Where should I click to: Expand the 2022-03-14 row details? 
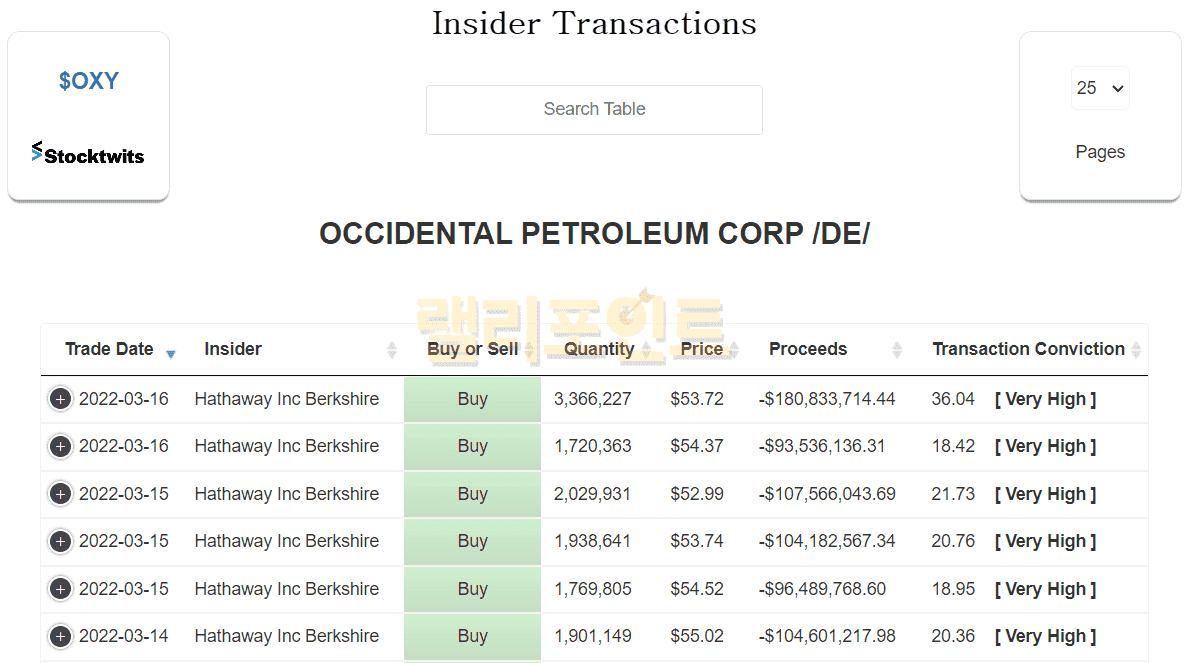[60, 636]
